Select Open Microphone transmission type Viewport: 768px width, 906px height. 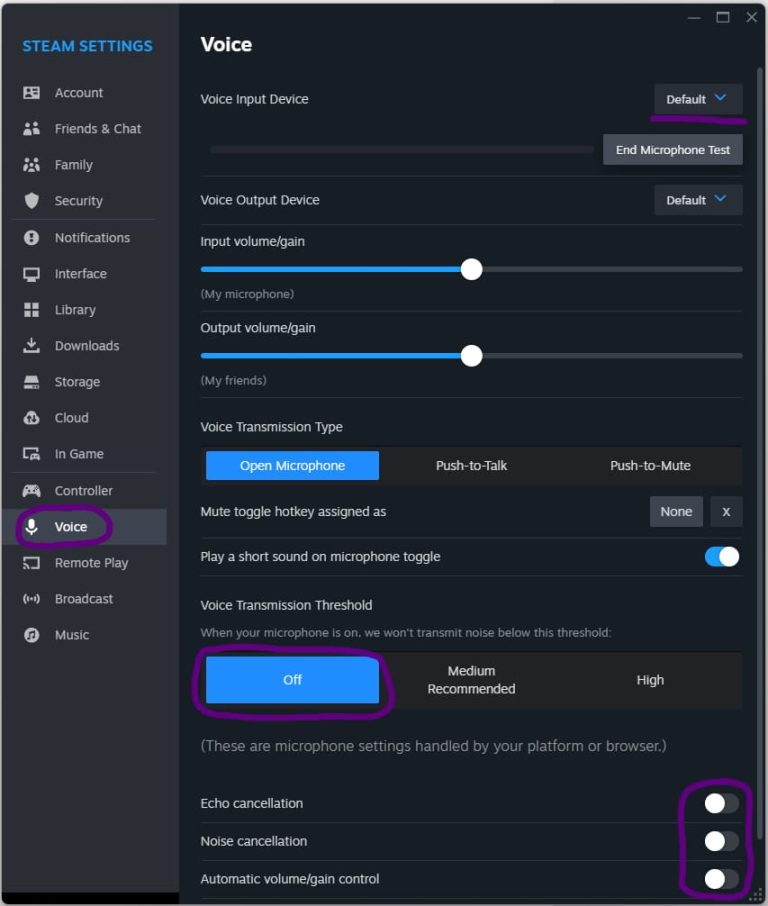[292, 466]
